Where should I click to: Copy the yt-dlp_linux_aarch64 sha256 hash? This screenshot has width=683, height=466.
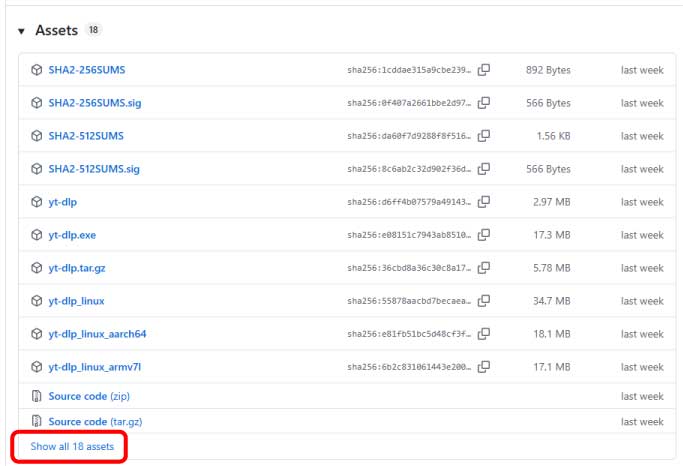click(x=484, y=334)
